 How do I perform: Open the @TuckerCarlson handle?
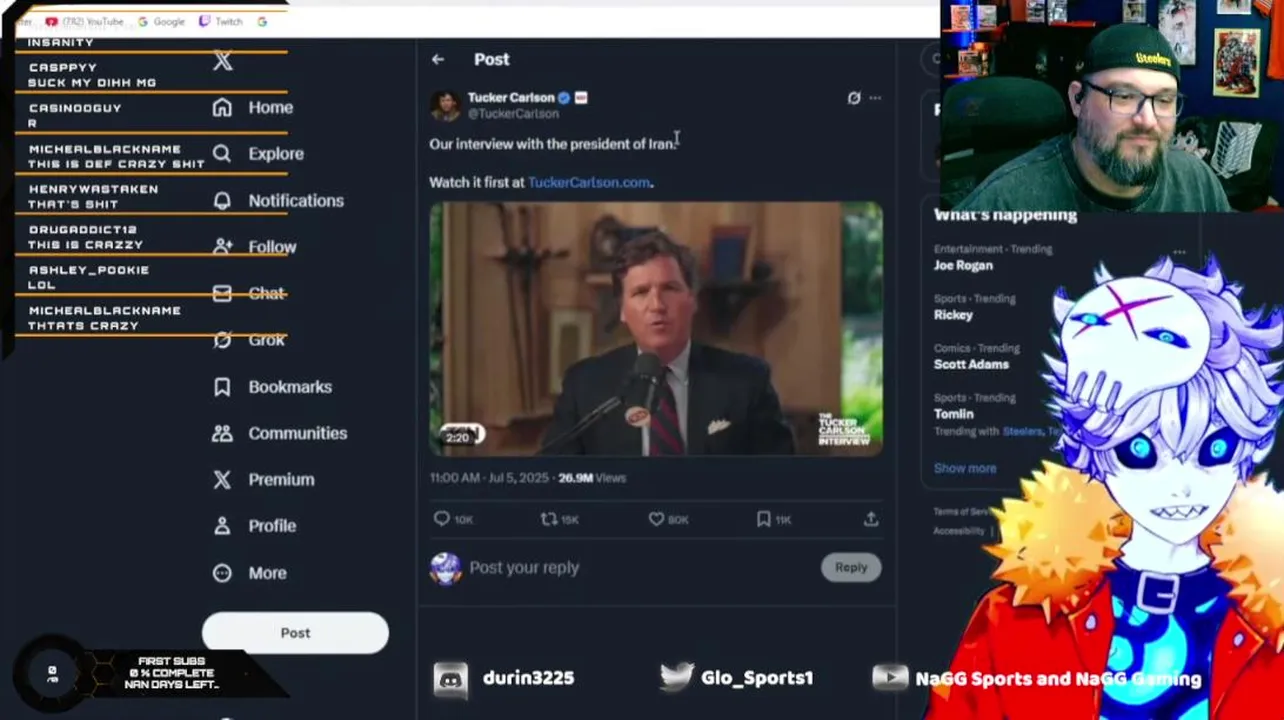pyautogui.click(x=513, y=114)
